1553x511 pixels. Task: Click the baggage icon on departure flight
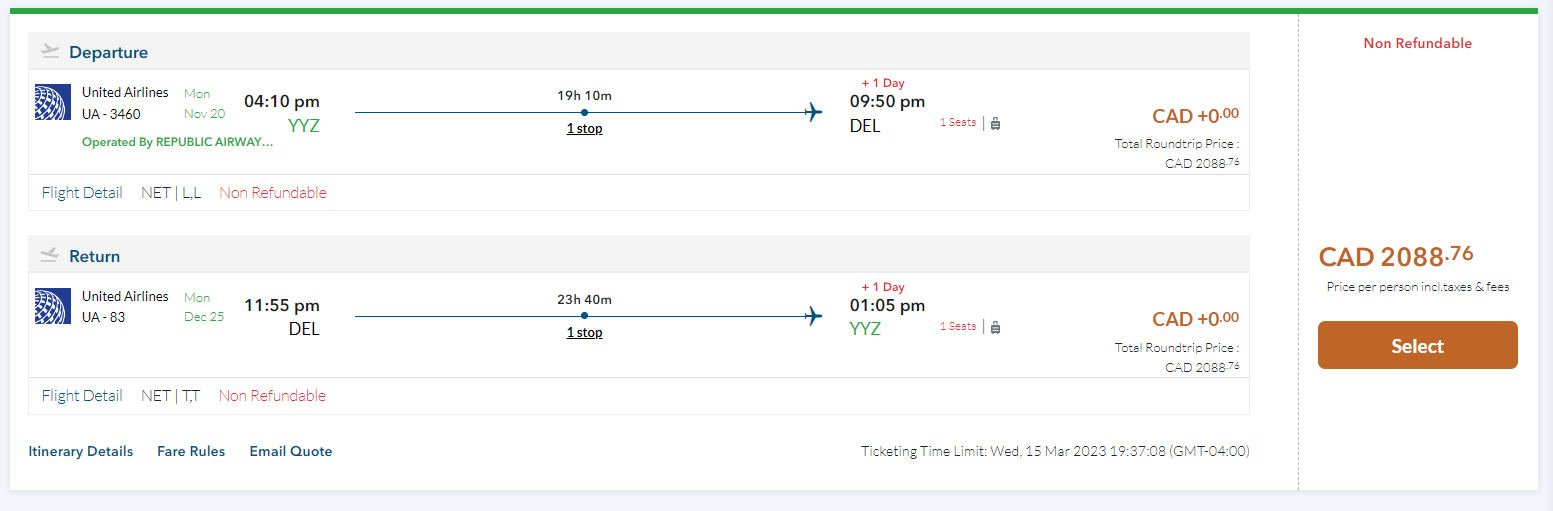[995, 123]
